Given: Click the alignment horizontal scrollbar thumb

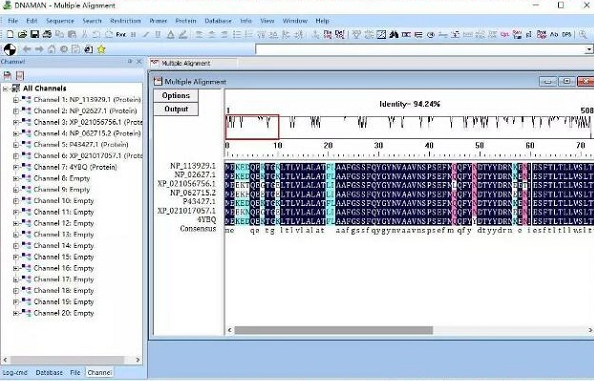Looking at the screenshot, I should click(x=333, y=330).
